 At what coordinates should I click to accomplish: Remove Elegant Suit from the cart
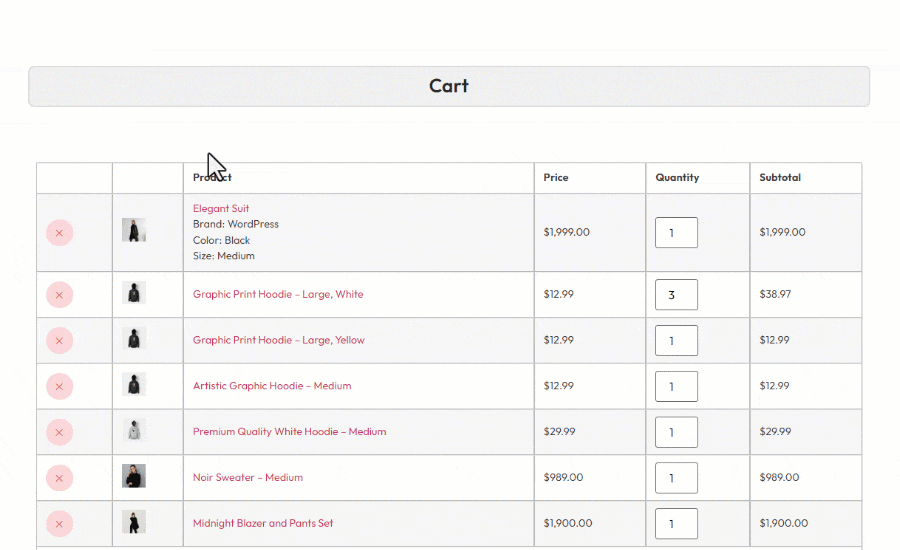[x=59, y=233]
